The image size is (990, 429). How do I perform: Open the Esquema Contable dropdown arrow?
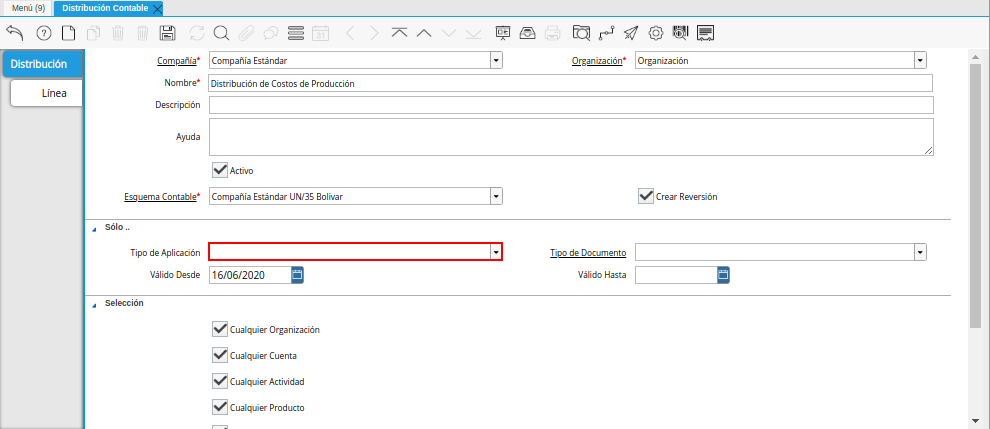(x=496, y=196)
